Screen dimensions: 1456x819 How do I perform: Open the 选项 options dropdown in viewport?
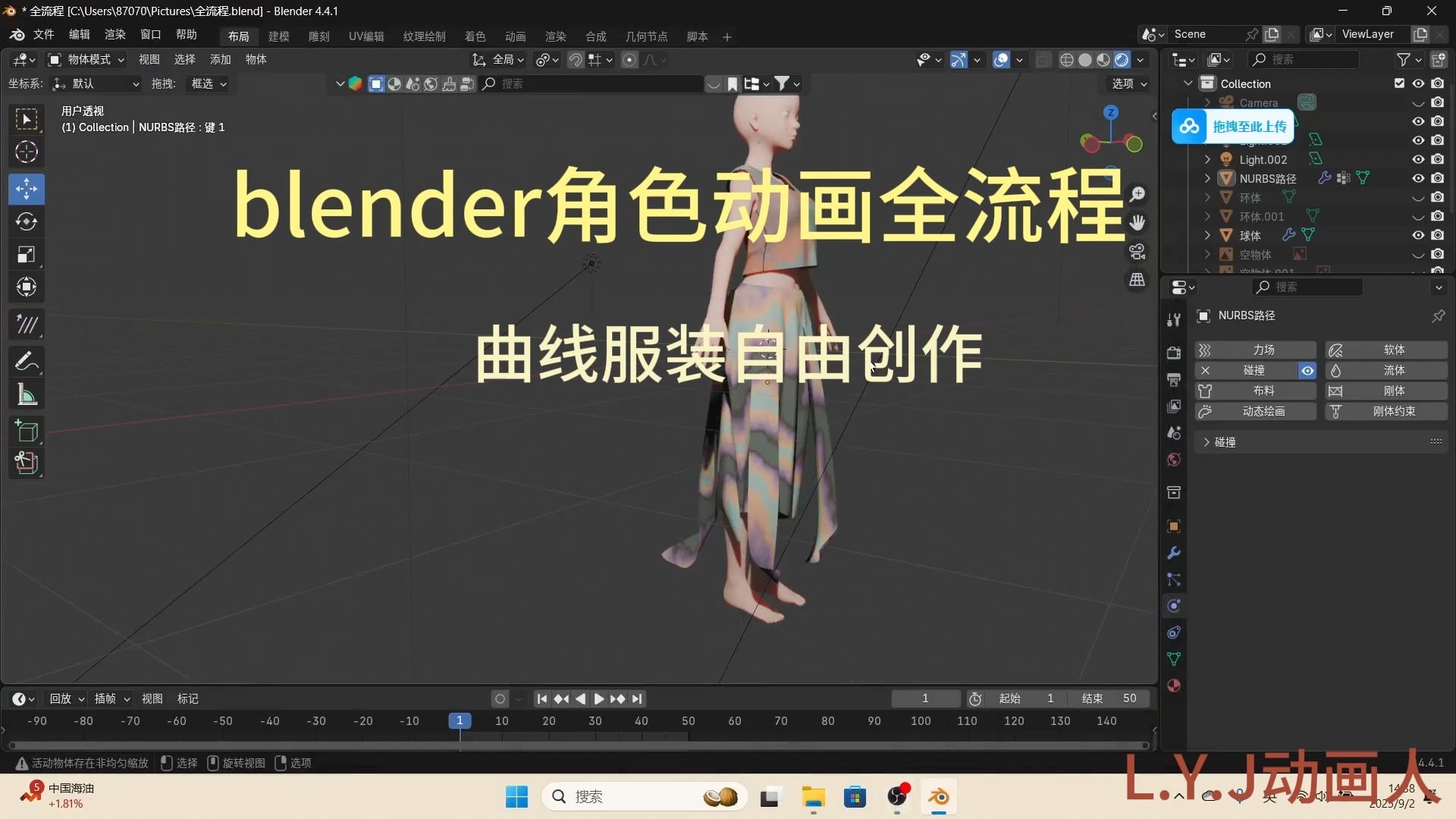[x=1129, y=84]
